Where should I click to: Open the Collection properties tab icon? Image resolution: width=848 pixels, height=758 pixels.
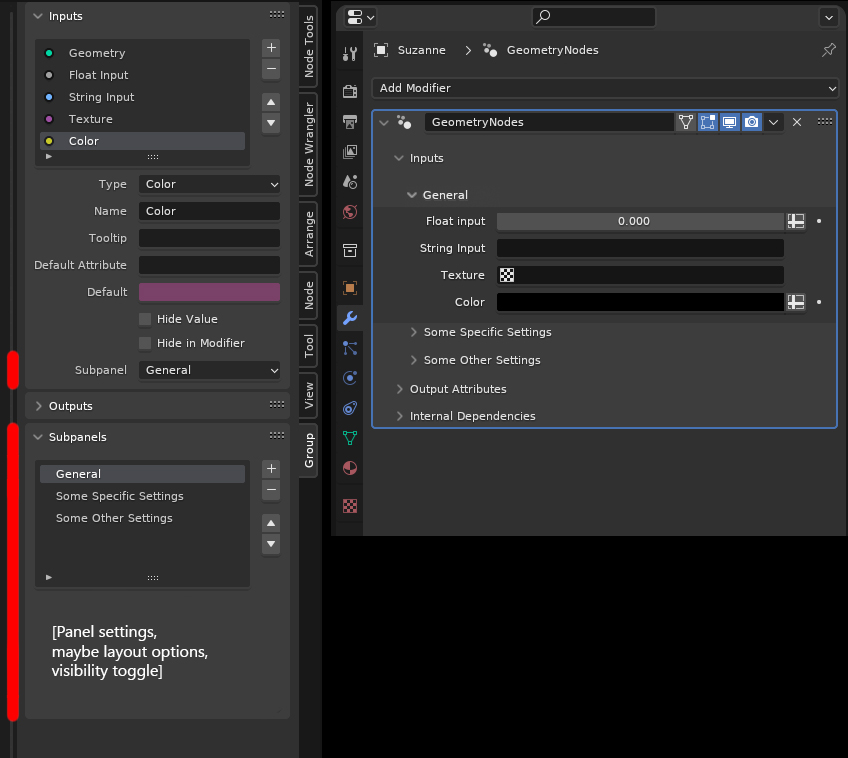350,250
